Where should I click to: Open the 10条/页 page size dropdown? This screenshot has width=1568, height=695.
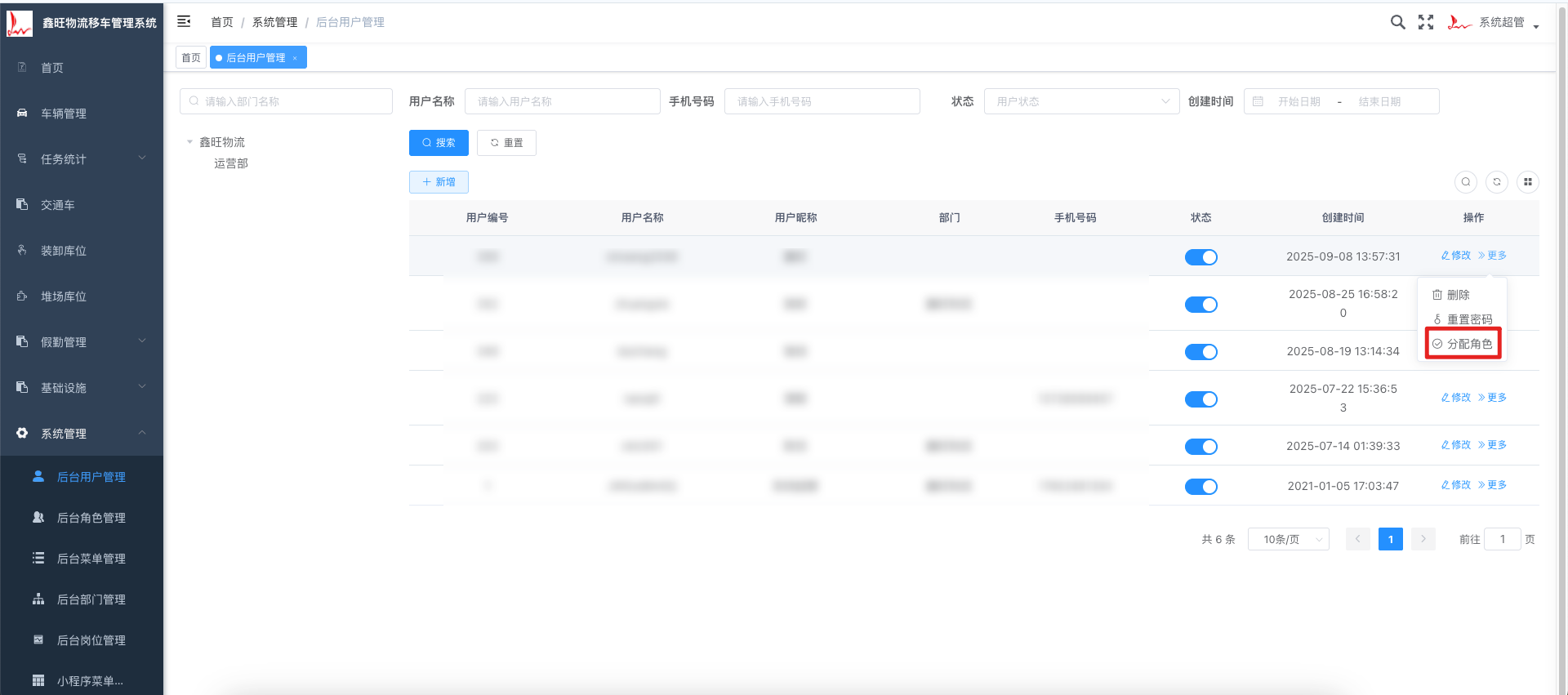(x=1289, y=539)
